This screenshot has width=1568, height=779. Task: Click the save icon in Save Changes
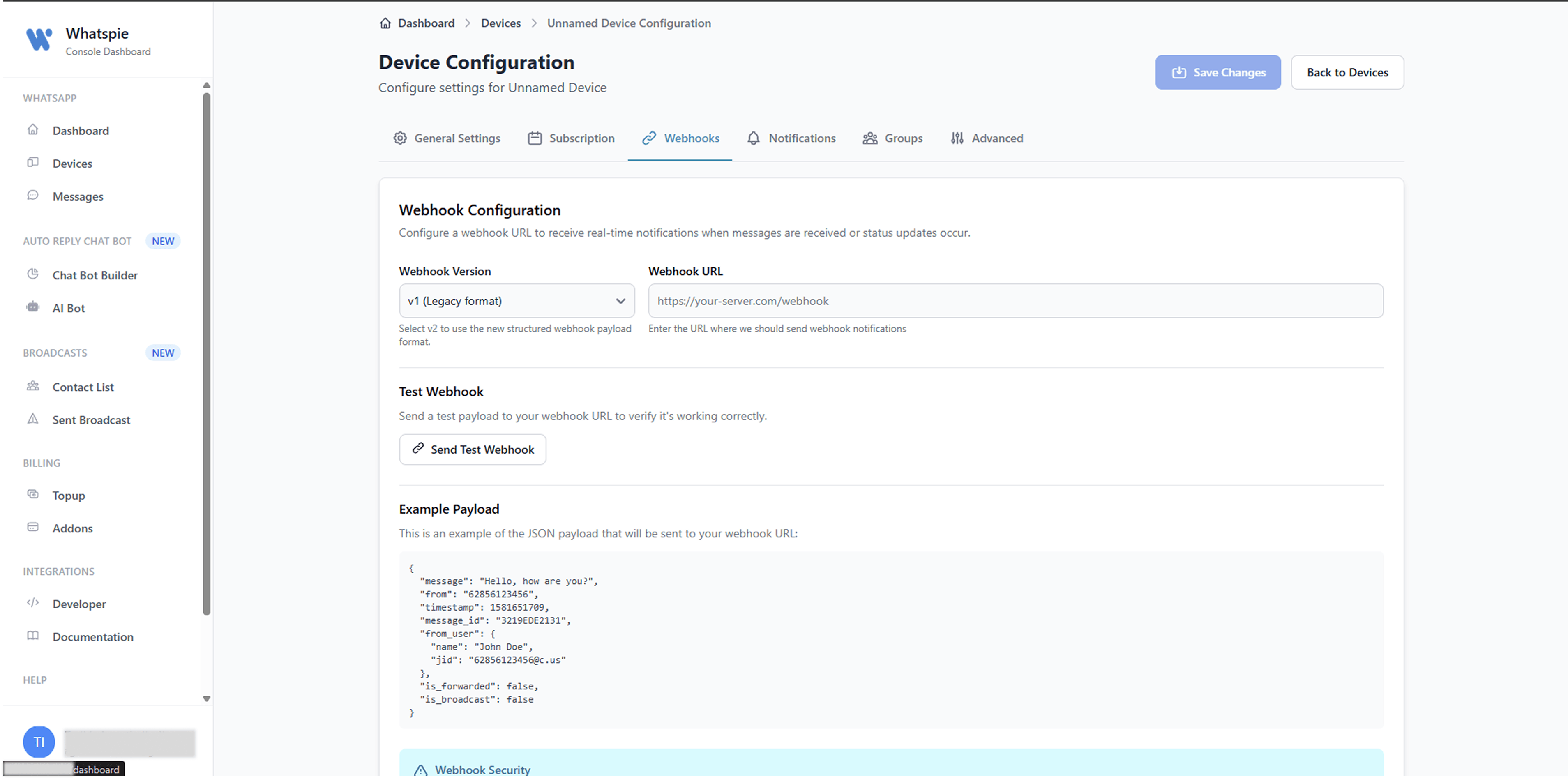tap(1179, 72)
